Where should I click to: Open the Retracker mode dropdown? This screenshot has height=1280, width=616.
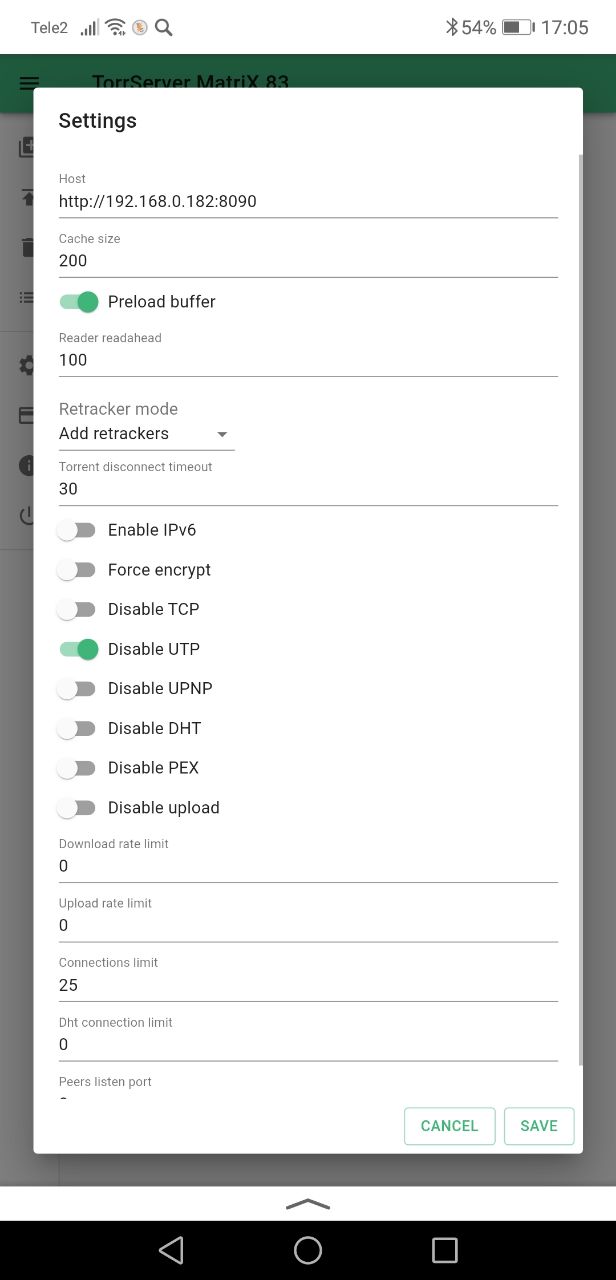[146, 434]
